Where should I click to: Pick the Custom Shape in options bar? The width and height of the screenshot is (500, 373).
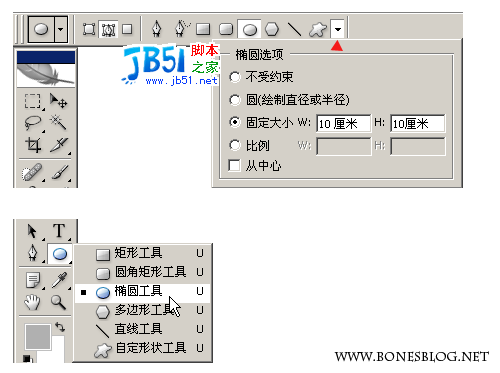pos(318,30)
